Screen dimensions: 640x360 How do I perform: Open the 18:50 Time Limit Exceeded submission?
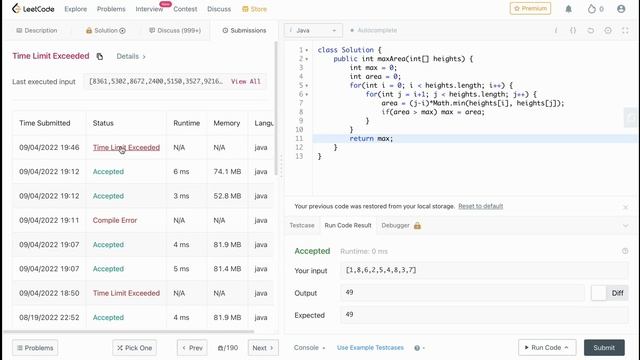click(126, 293)
